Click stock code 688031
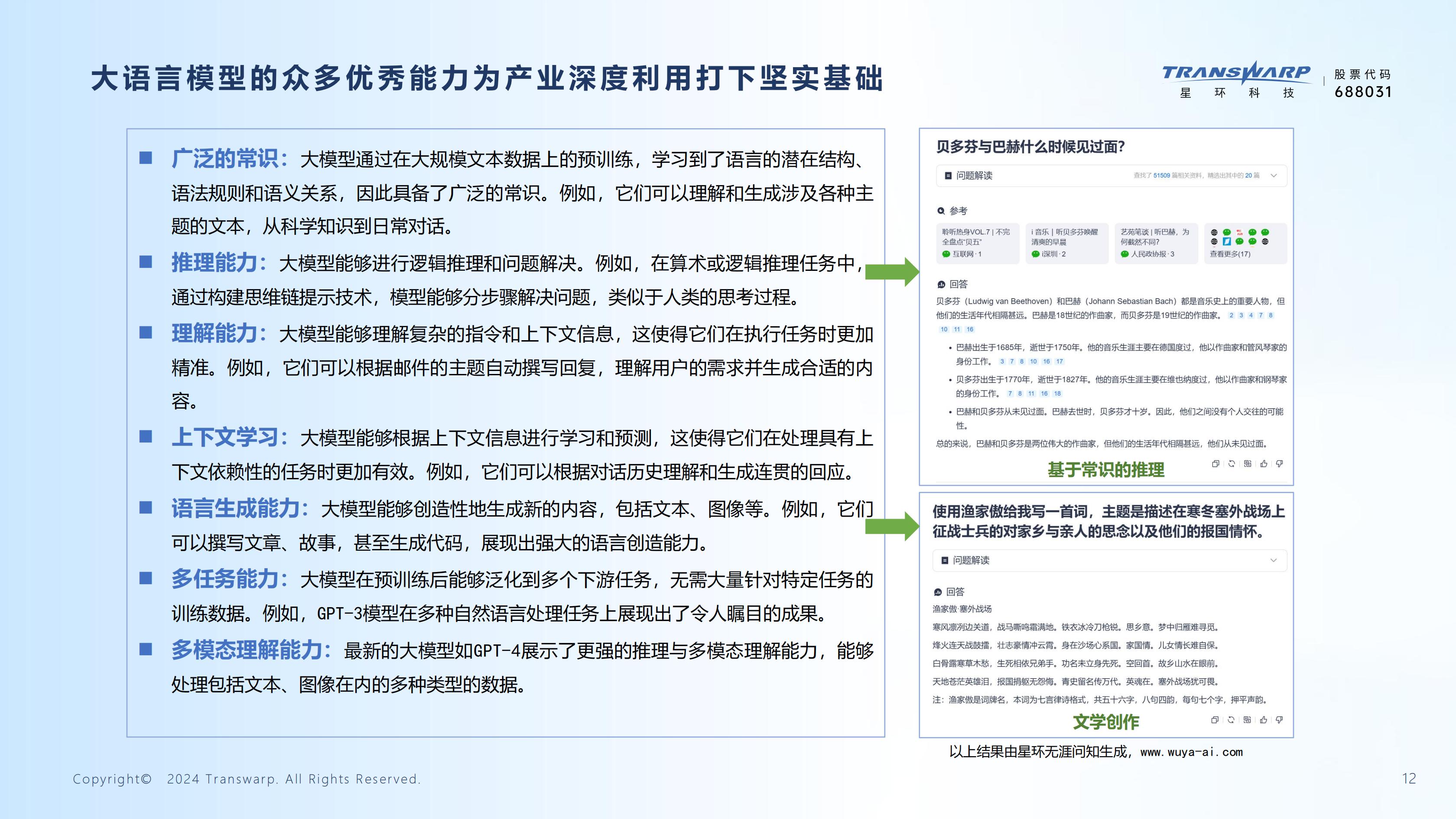The width and height of the screenshot is (1456, 819). click(x=1363, y=92)
